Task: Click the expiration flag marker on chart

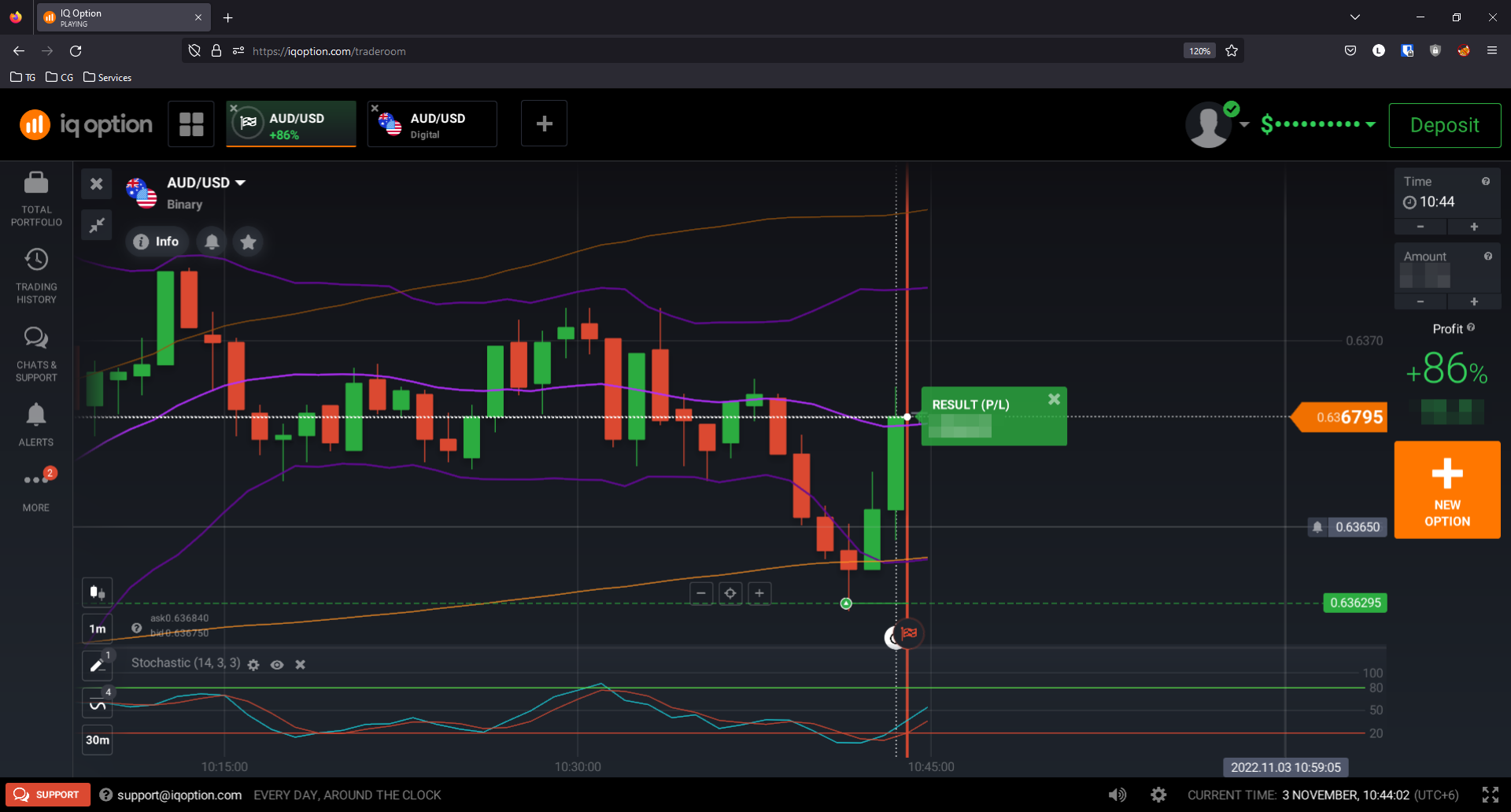Action: (909, 633)
